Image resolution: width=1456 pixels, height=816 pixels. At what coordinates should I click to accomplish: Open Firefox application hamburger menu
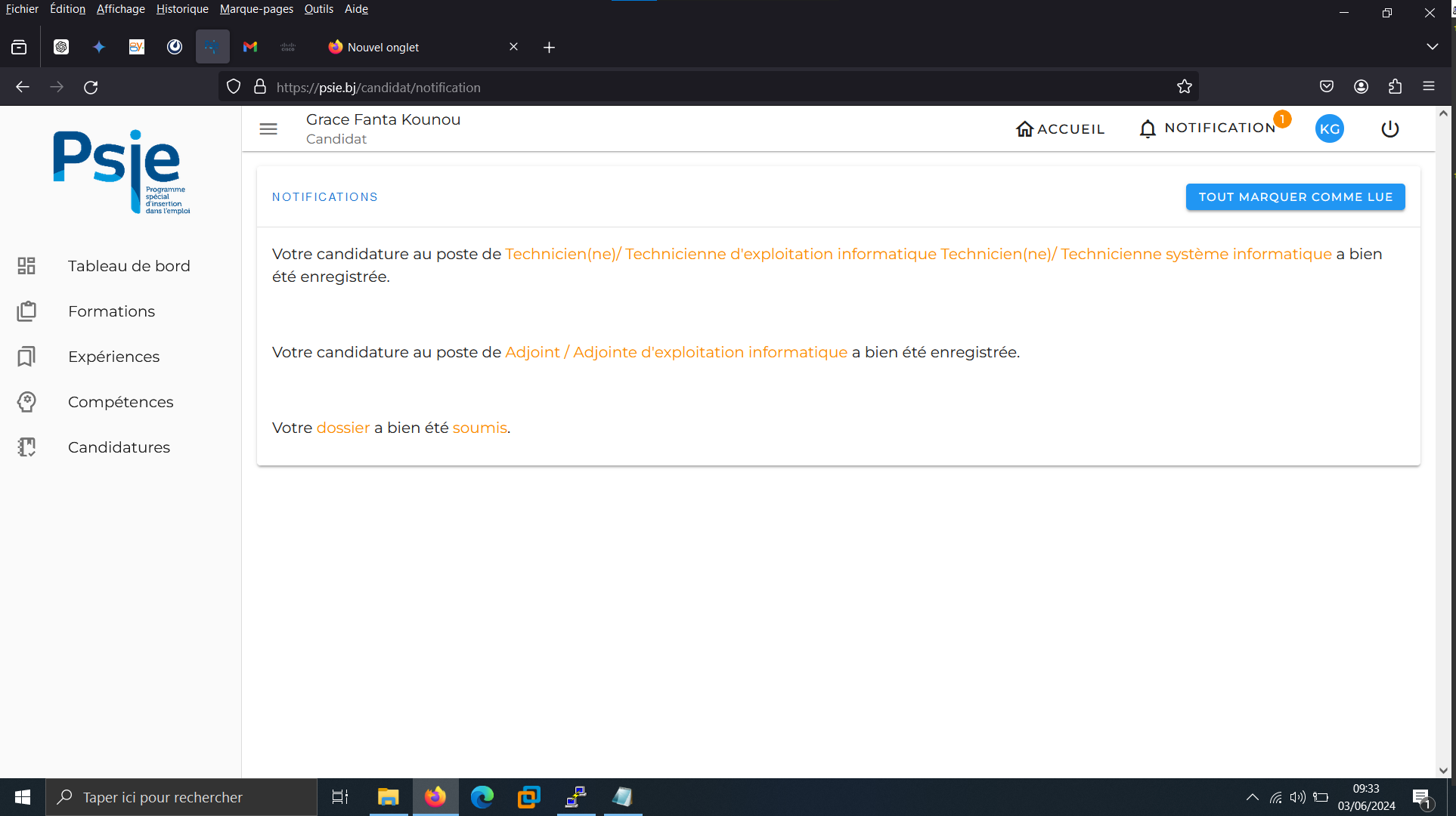tap(1429, 86)
